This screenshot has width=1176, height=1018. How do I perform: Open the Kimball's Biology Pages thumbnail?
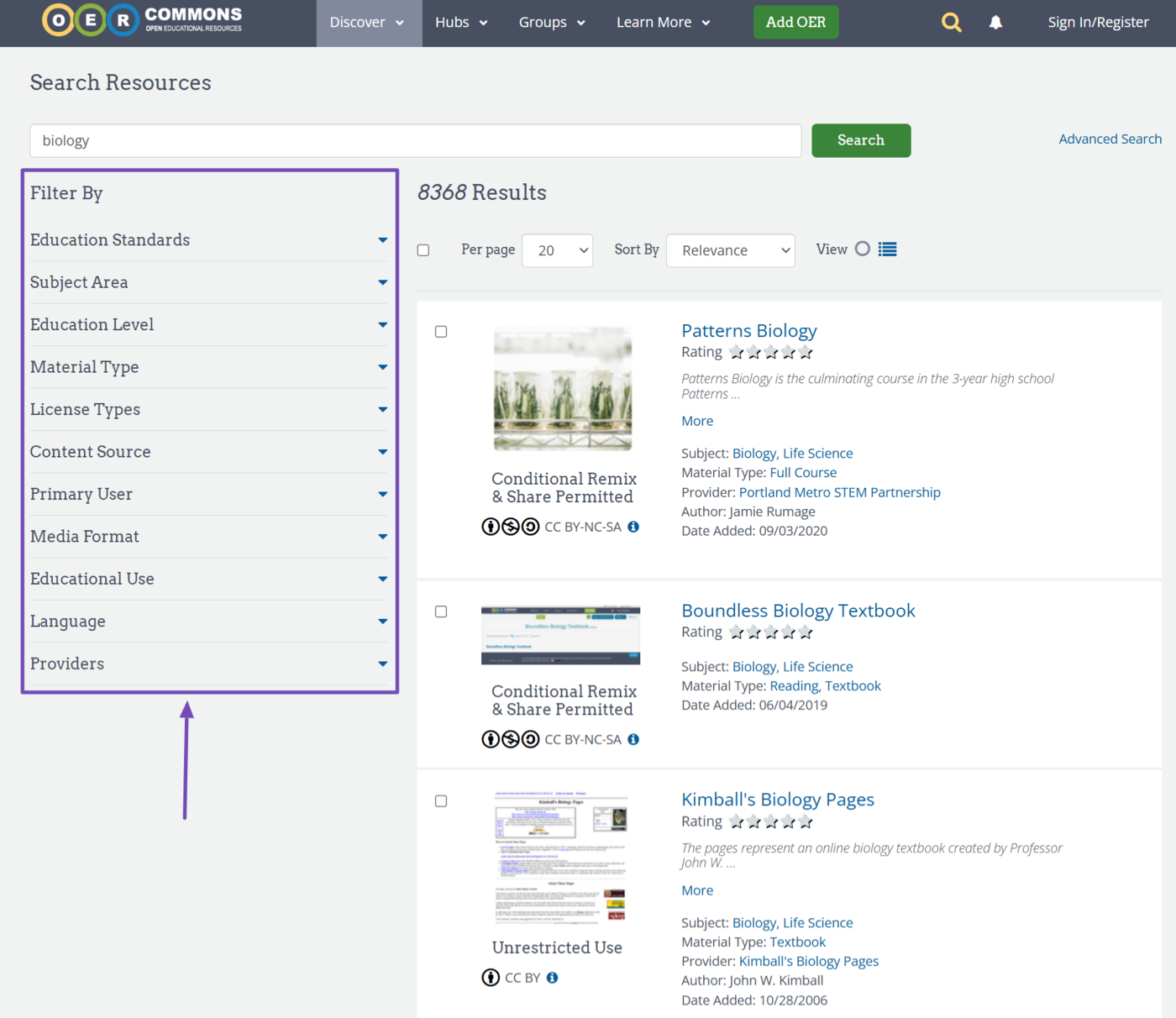[x=560, y=858]
